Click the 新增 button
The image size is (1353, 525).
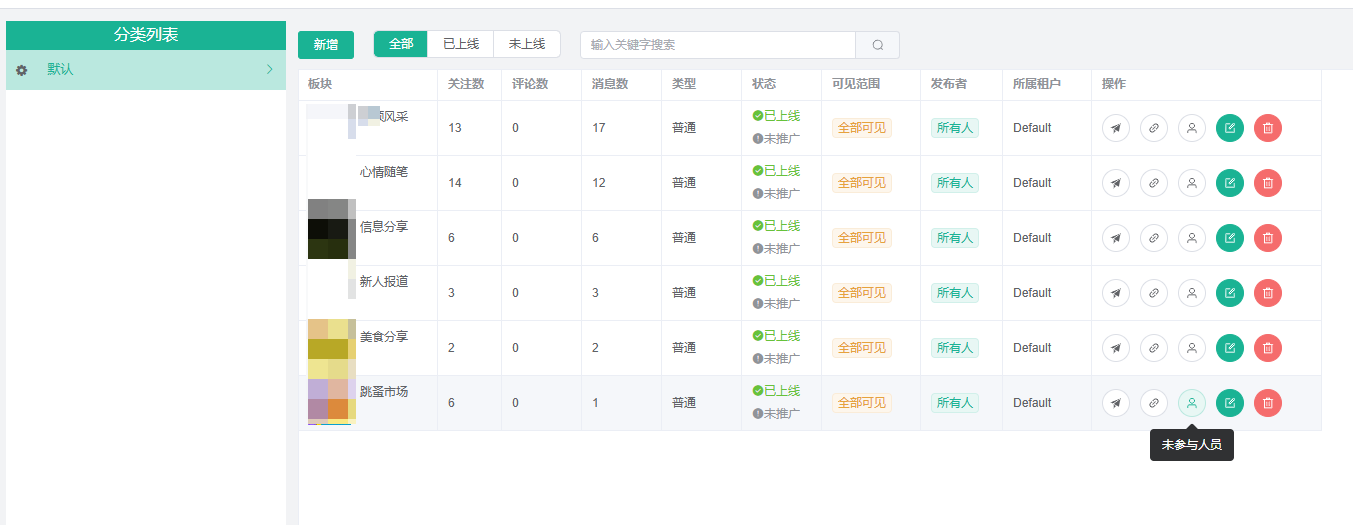pos(326,45)
